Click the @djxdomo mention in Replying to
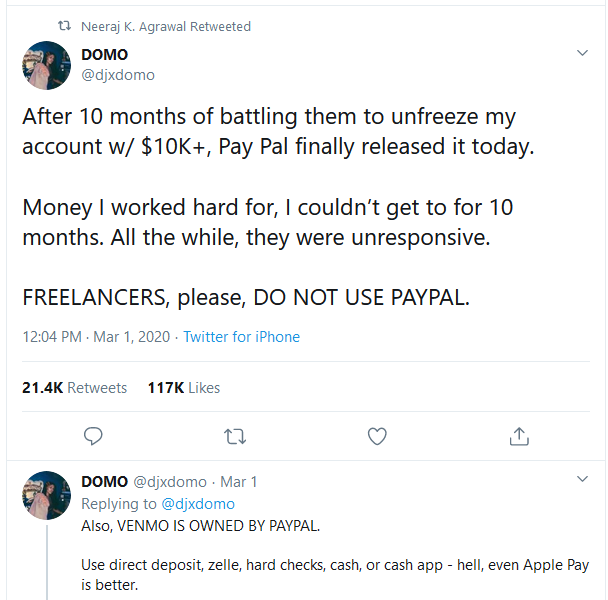 point(198,504)
